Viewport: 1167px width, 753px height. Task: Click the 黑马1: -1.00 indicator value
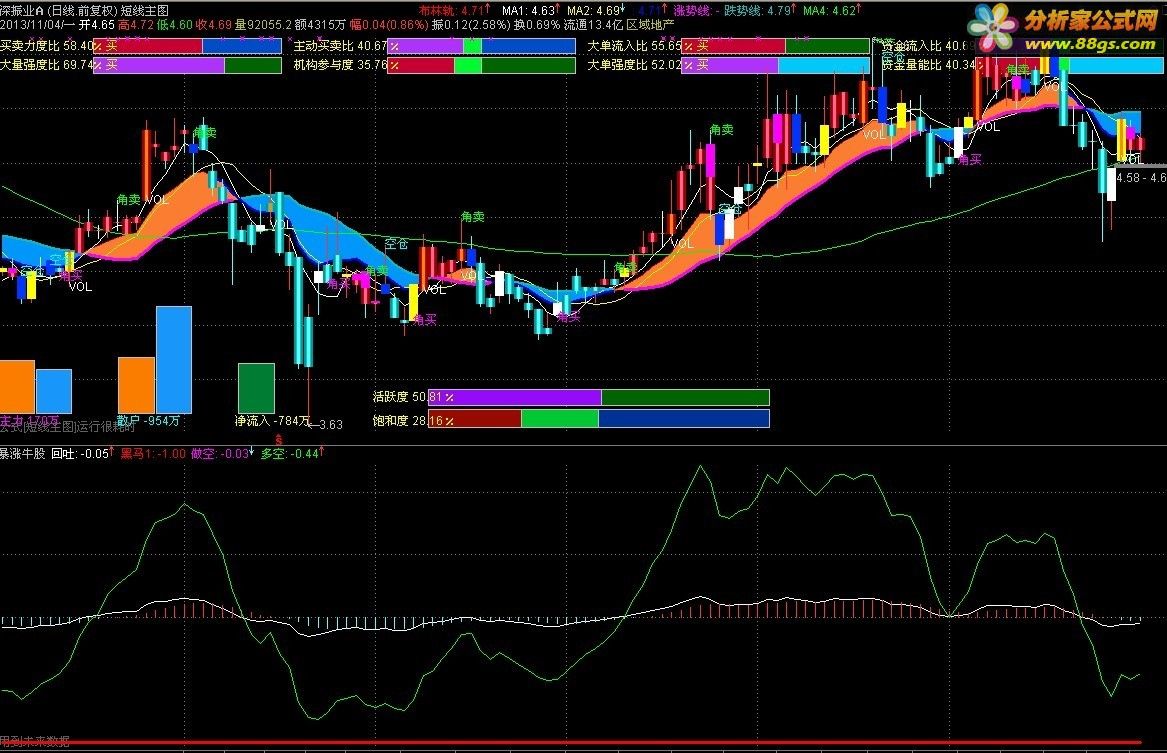tap(153, 453)
